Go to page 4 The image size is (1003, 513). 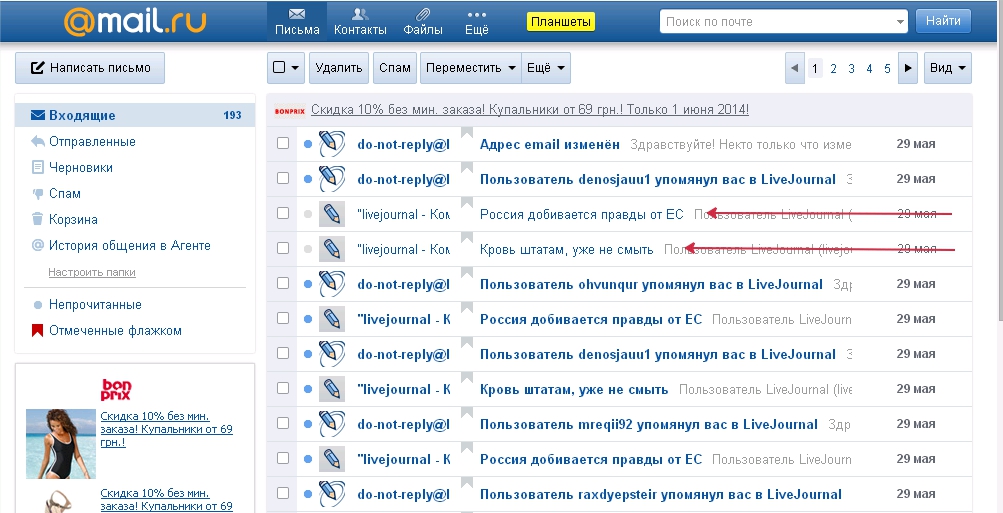tap(869, 68)
